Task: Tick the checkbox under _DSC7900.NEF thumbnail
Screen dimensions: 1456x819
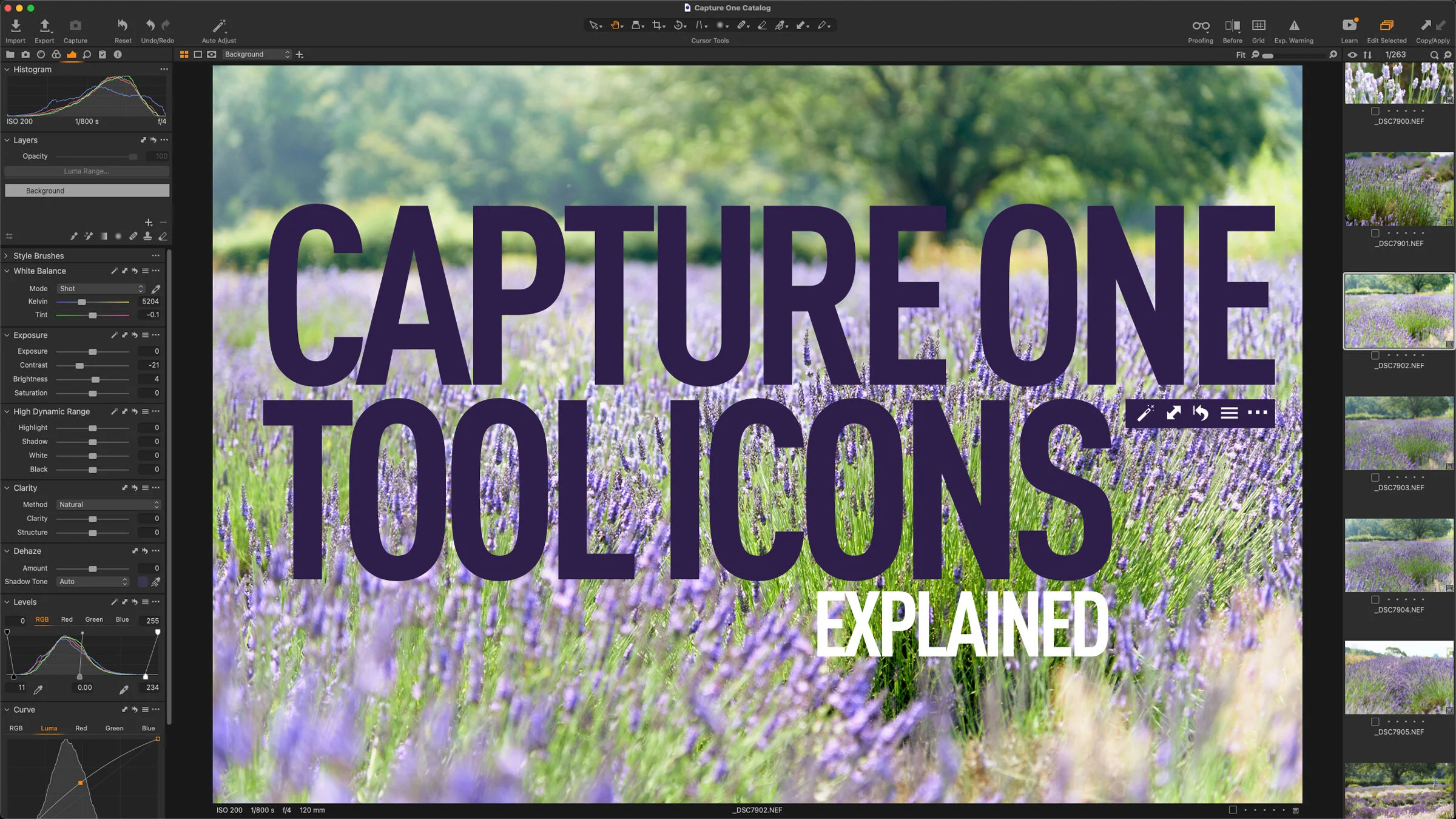Action: (x=1375, y=111)
